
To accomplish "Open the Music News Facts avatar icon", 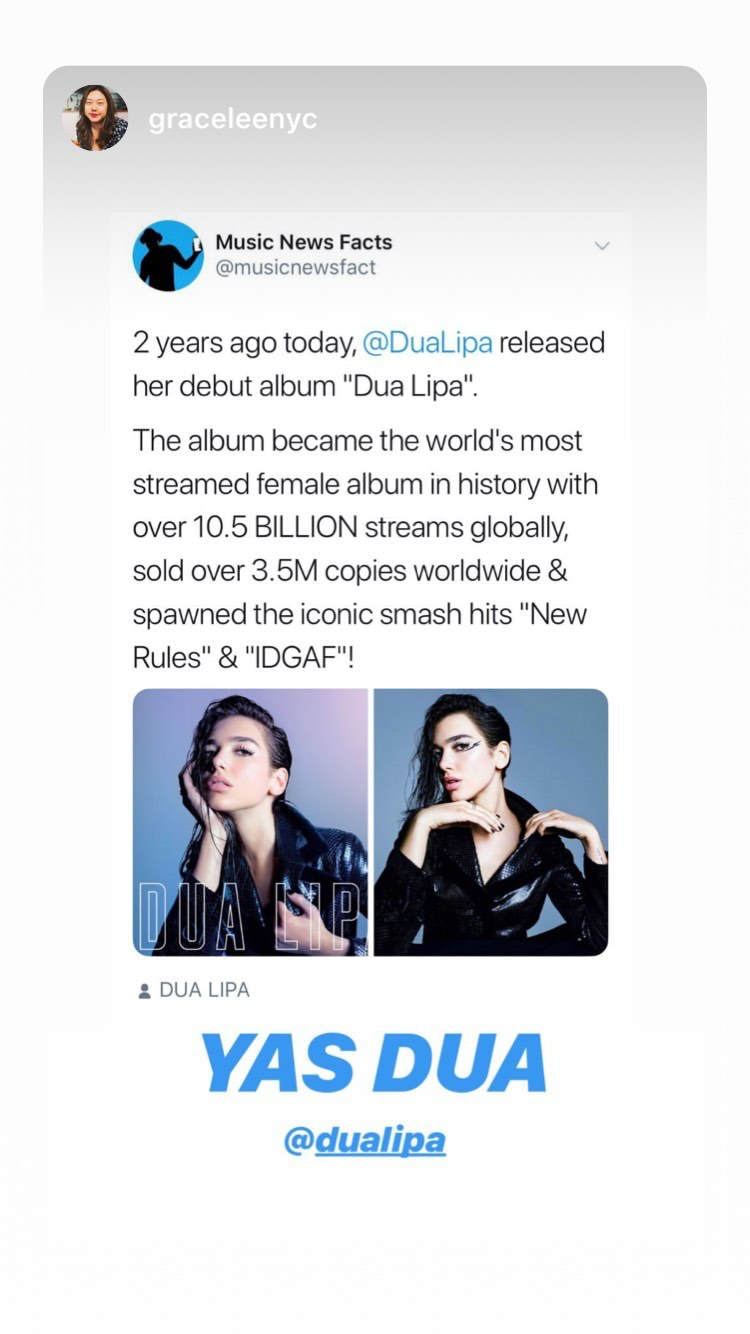I will [168, 256].
